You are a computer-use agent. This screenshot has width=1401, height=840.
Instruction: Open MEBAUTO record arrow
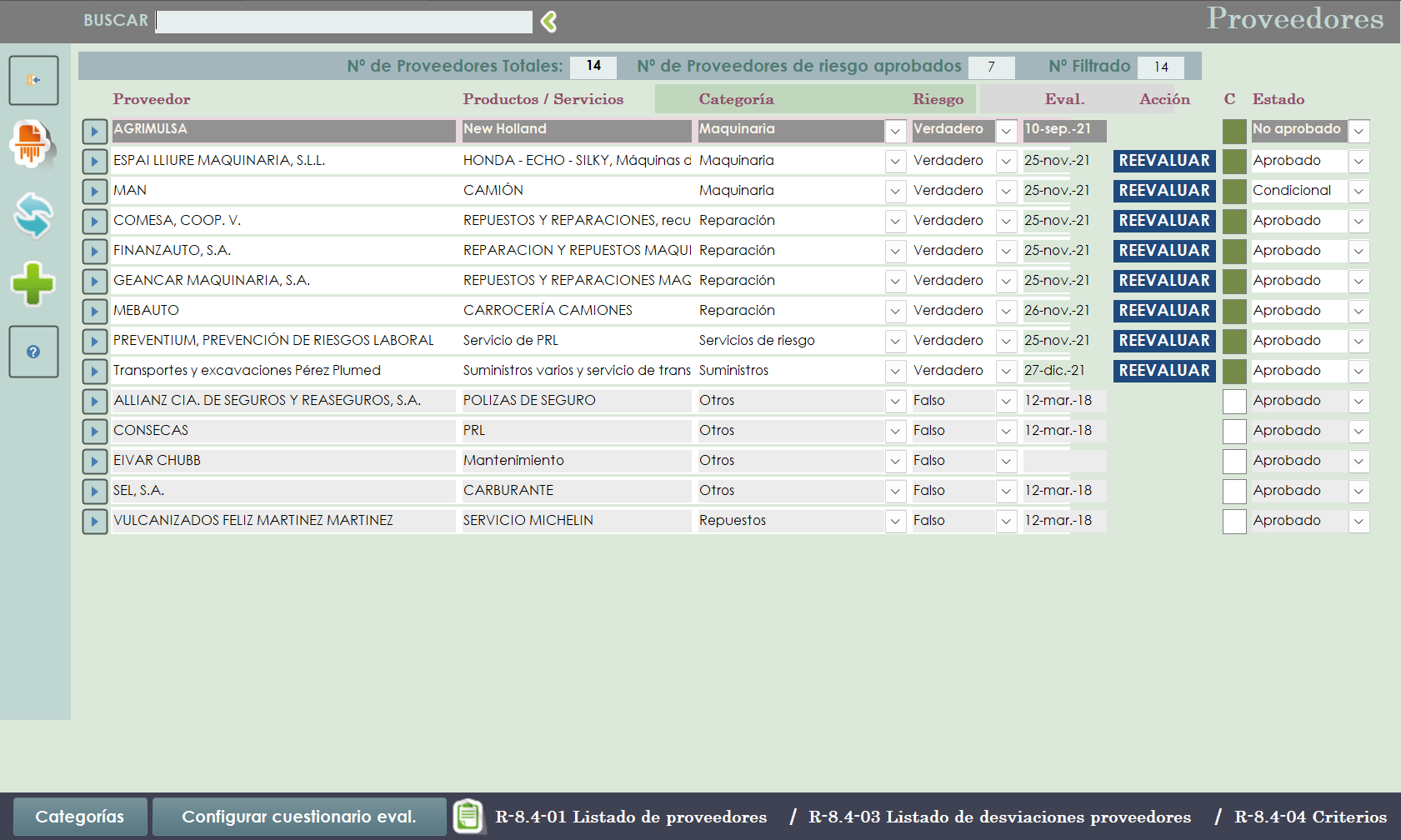pos(94,311)
